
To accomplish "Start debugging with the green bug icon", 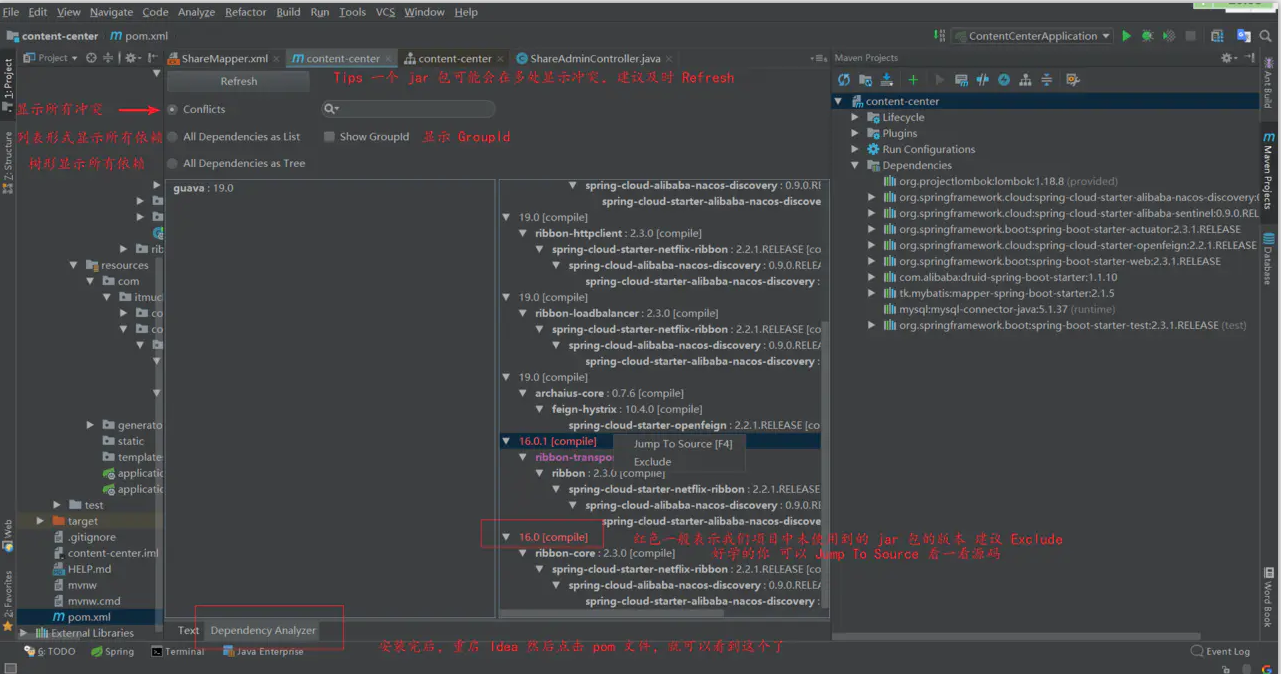I will (x=1147, y=36).
